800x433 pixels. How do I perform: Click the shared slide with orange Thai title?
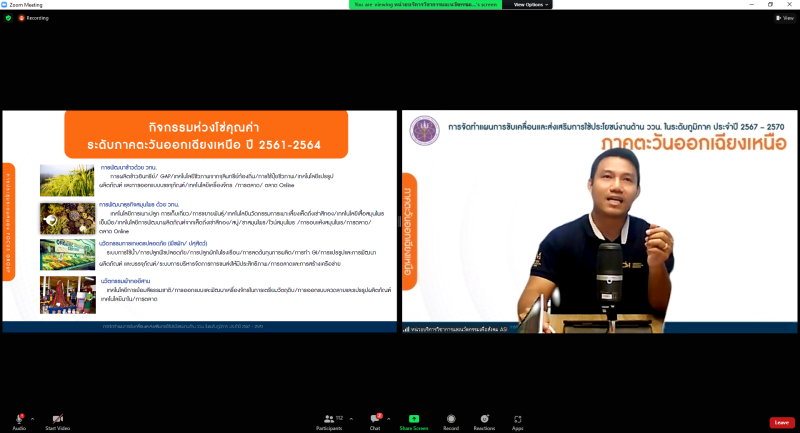click(x=199, y=220)
